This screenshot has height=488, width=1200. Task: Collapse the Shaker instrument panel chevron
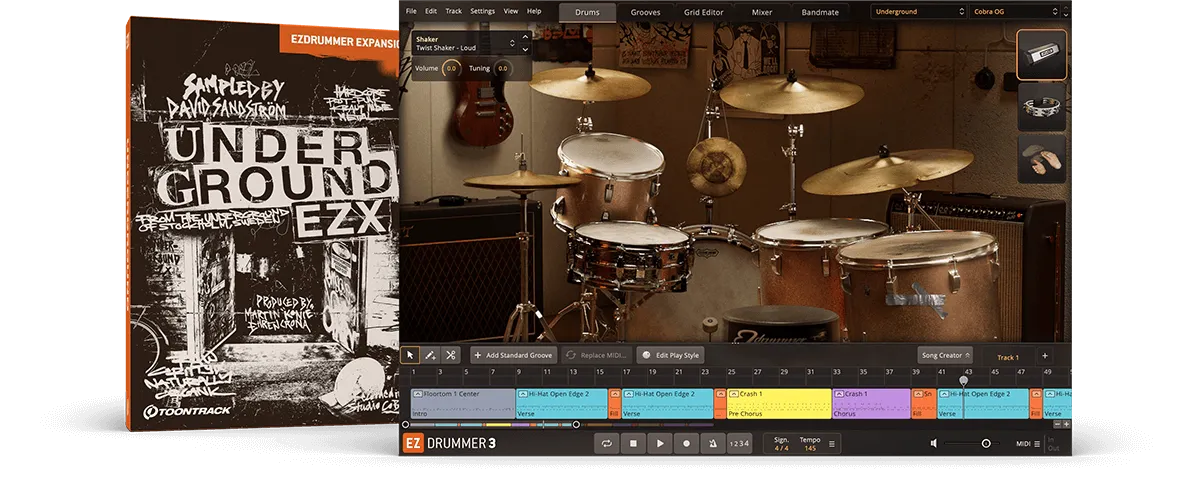point(524,39)
